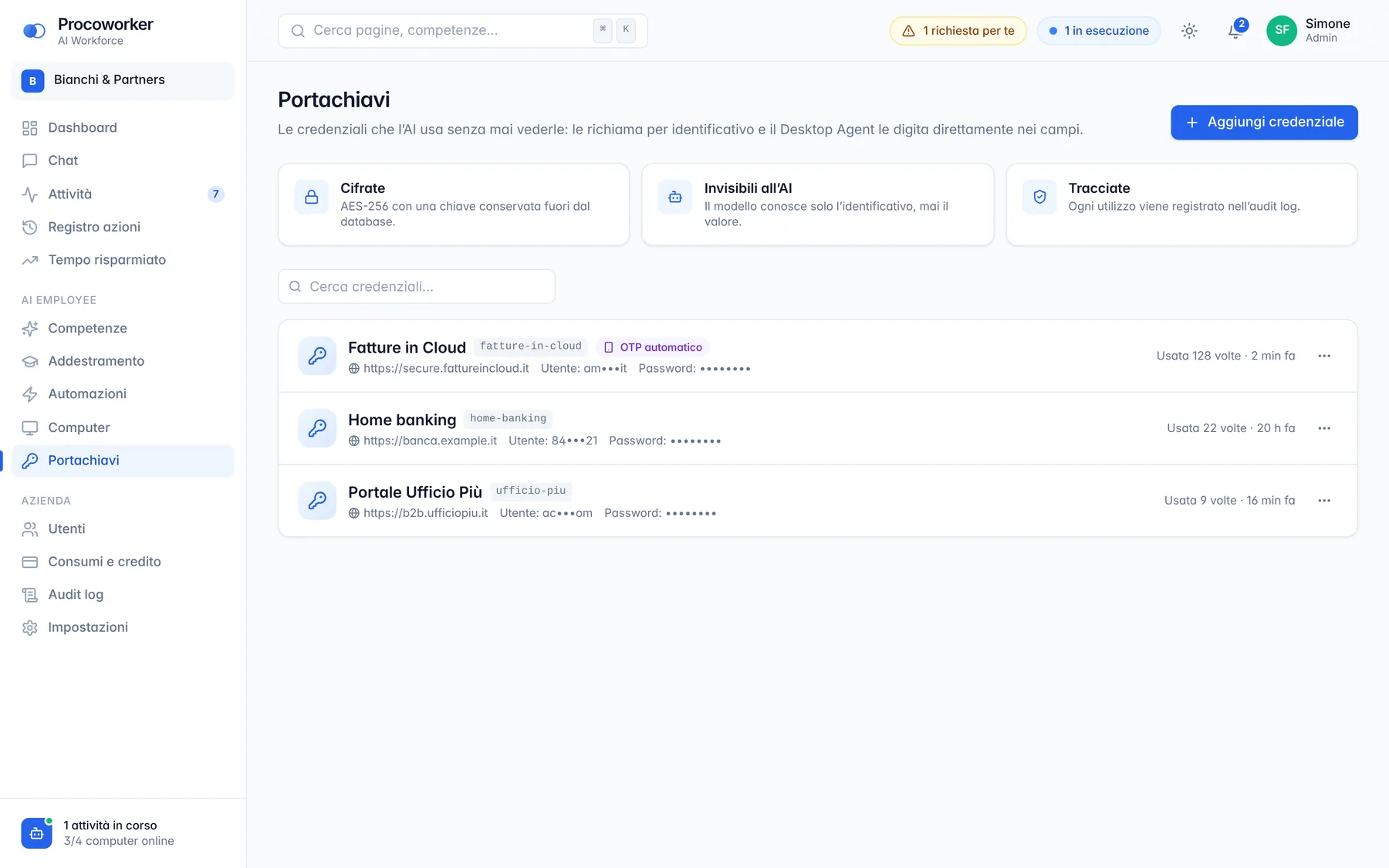Click the SF user avatar

[1282, 31]
